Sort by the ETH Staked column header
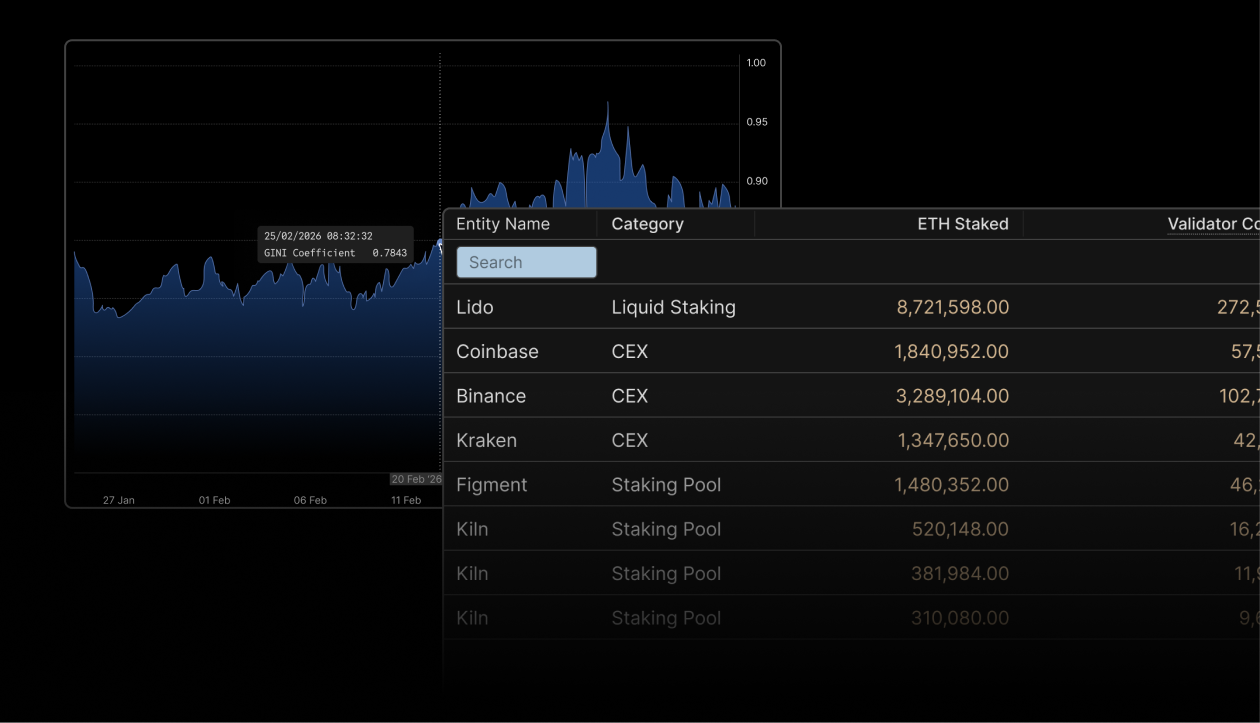The image size is (1260, 723). click(963, 224)
